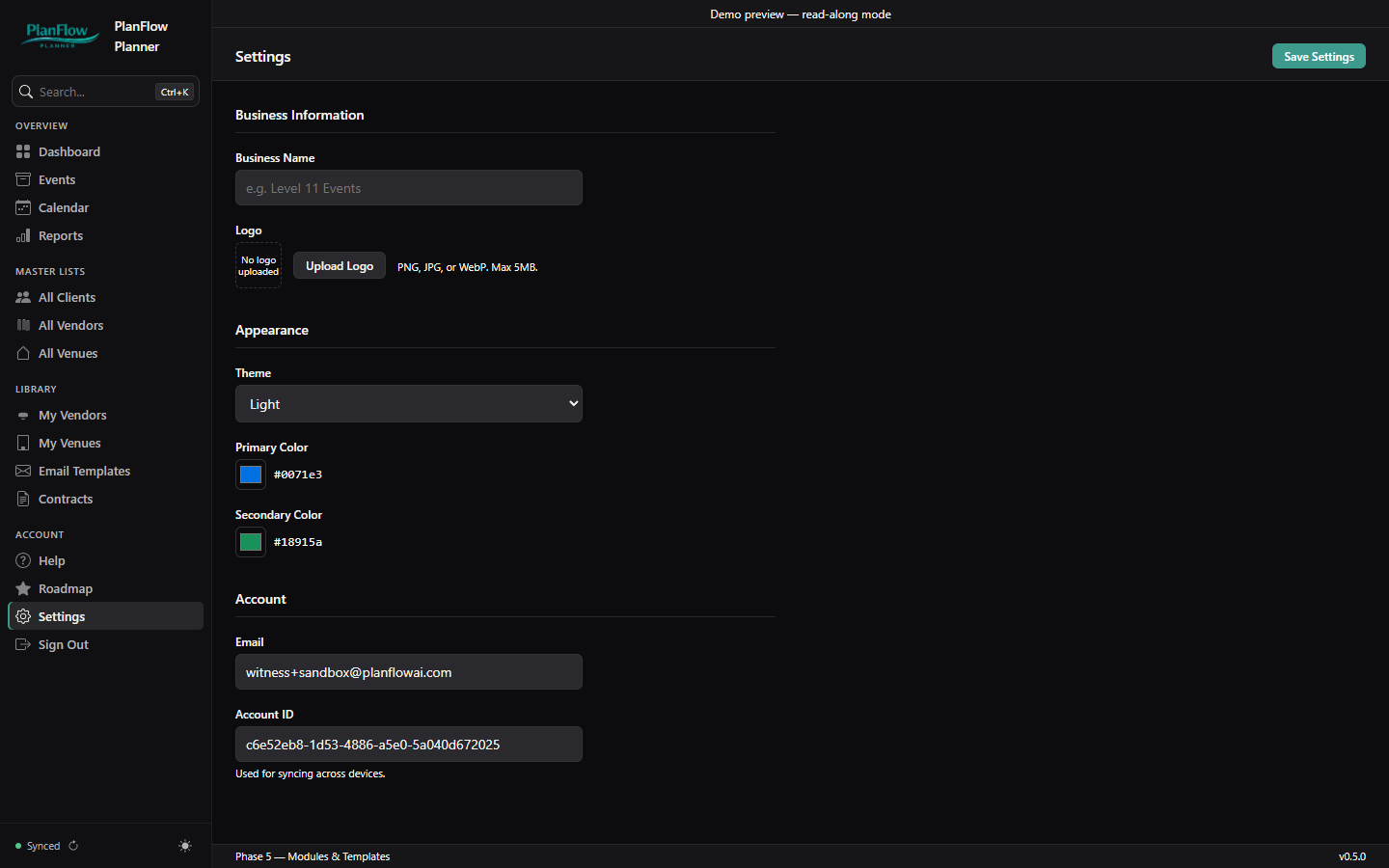Click the All Vendors icon
Viewport: 1389px width, 868px height.
[23, 325]
